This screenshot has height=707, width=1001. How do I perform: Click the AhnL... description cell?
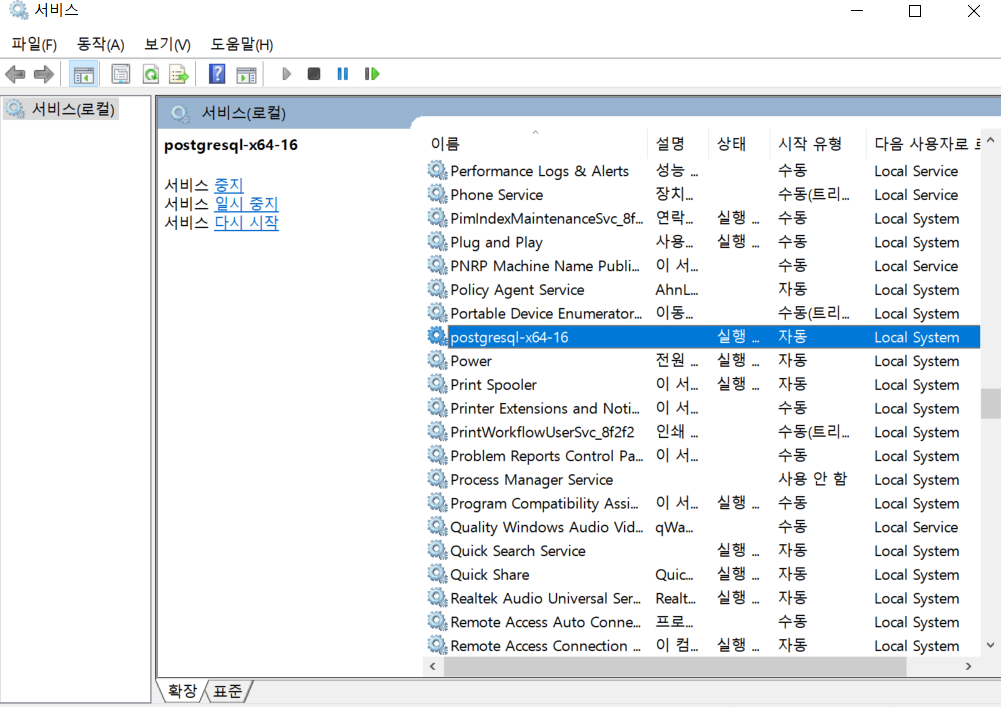[677, 289]
